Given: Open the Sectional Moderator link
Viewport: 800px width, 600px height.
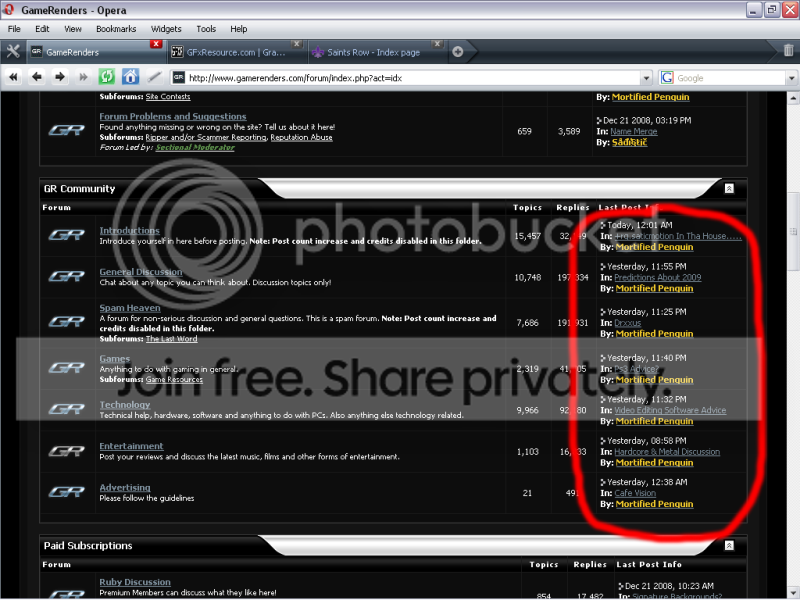Looking at the screenshot, I should pos(195,147).
